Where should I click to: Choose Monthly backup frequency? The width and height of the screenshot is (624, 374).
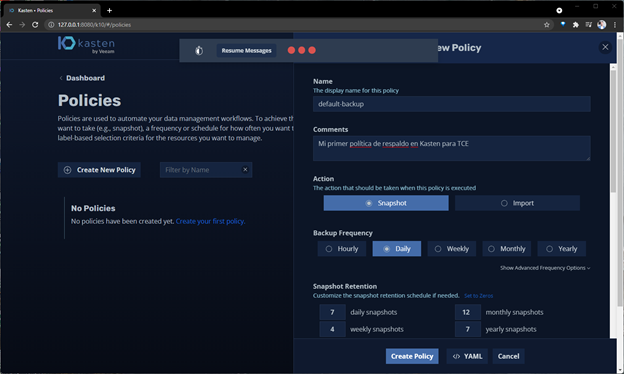tap(507, 249)
